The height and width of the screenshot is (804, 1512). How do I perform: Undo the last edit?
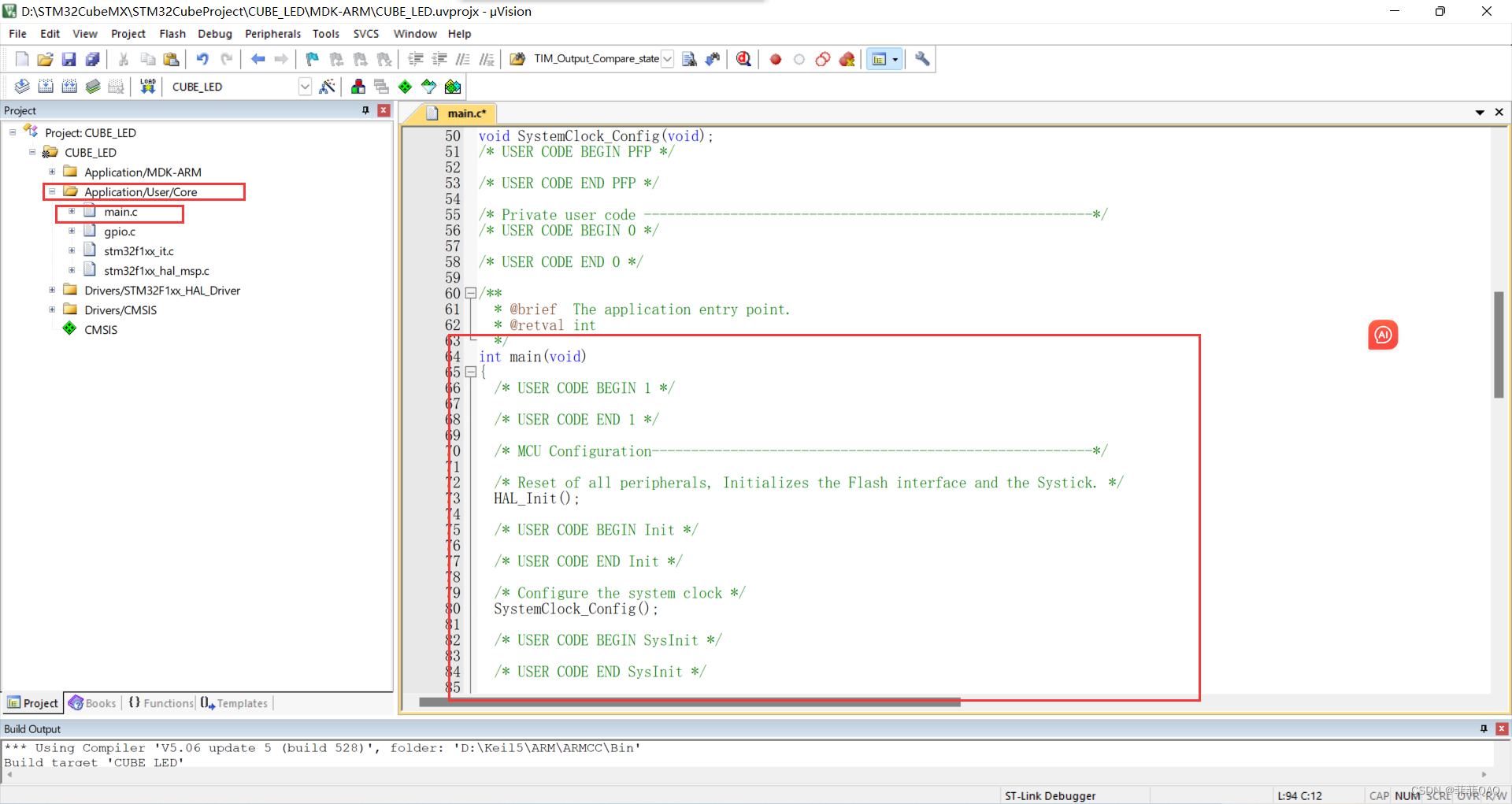(x=202, y=59)
